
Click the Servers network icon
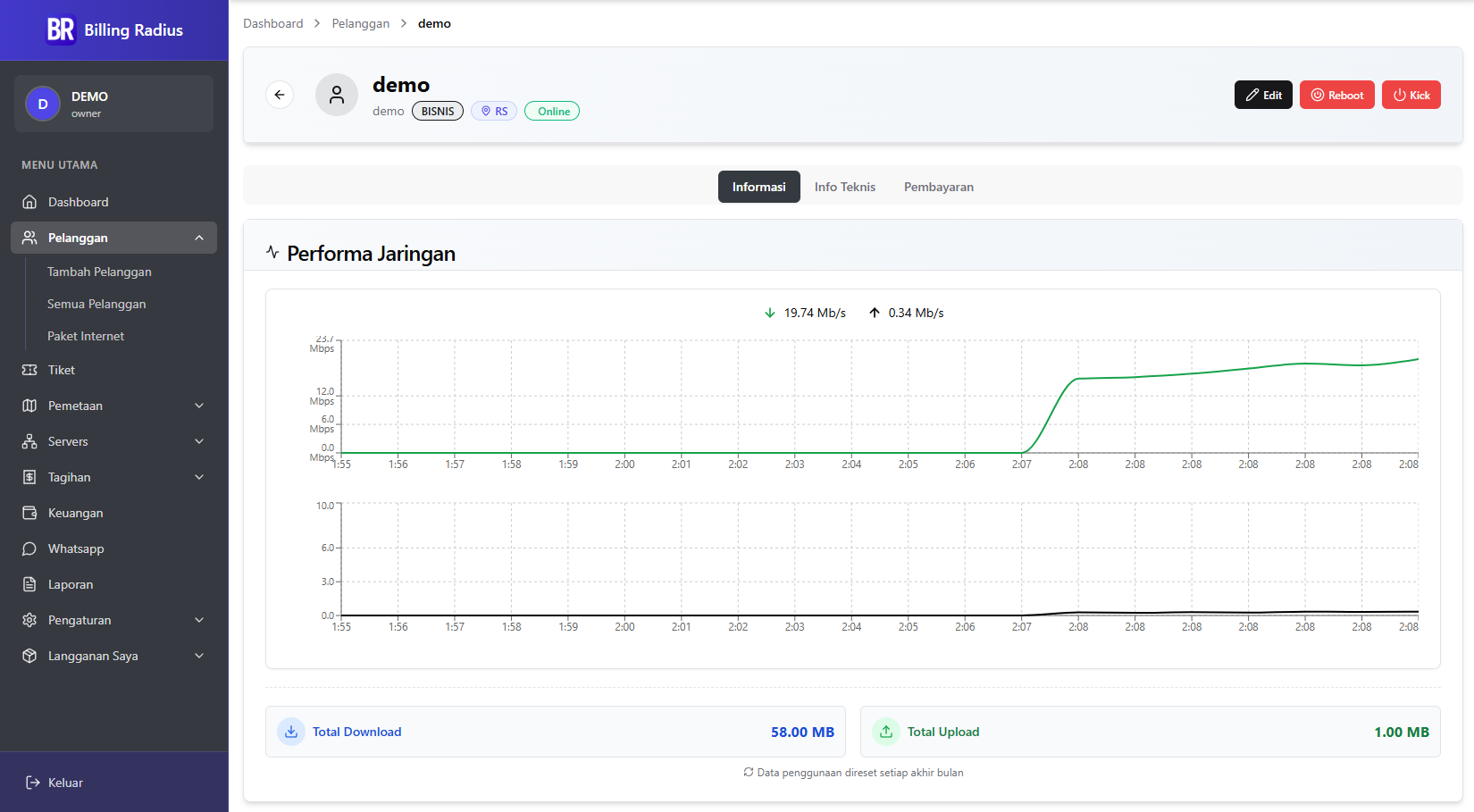[x=29, y=441]
